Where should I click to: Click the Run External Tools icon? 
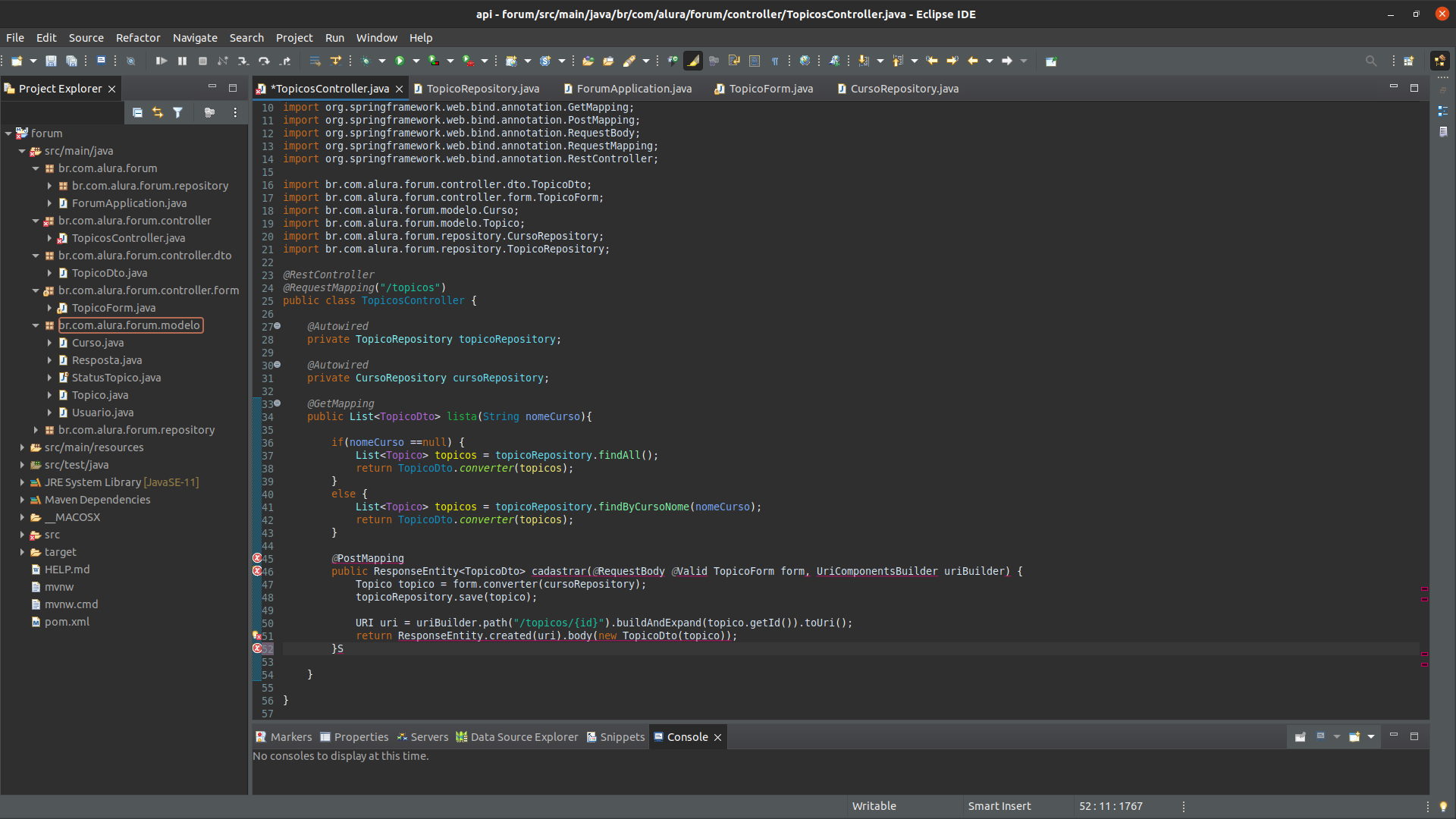coord(469,61)
